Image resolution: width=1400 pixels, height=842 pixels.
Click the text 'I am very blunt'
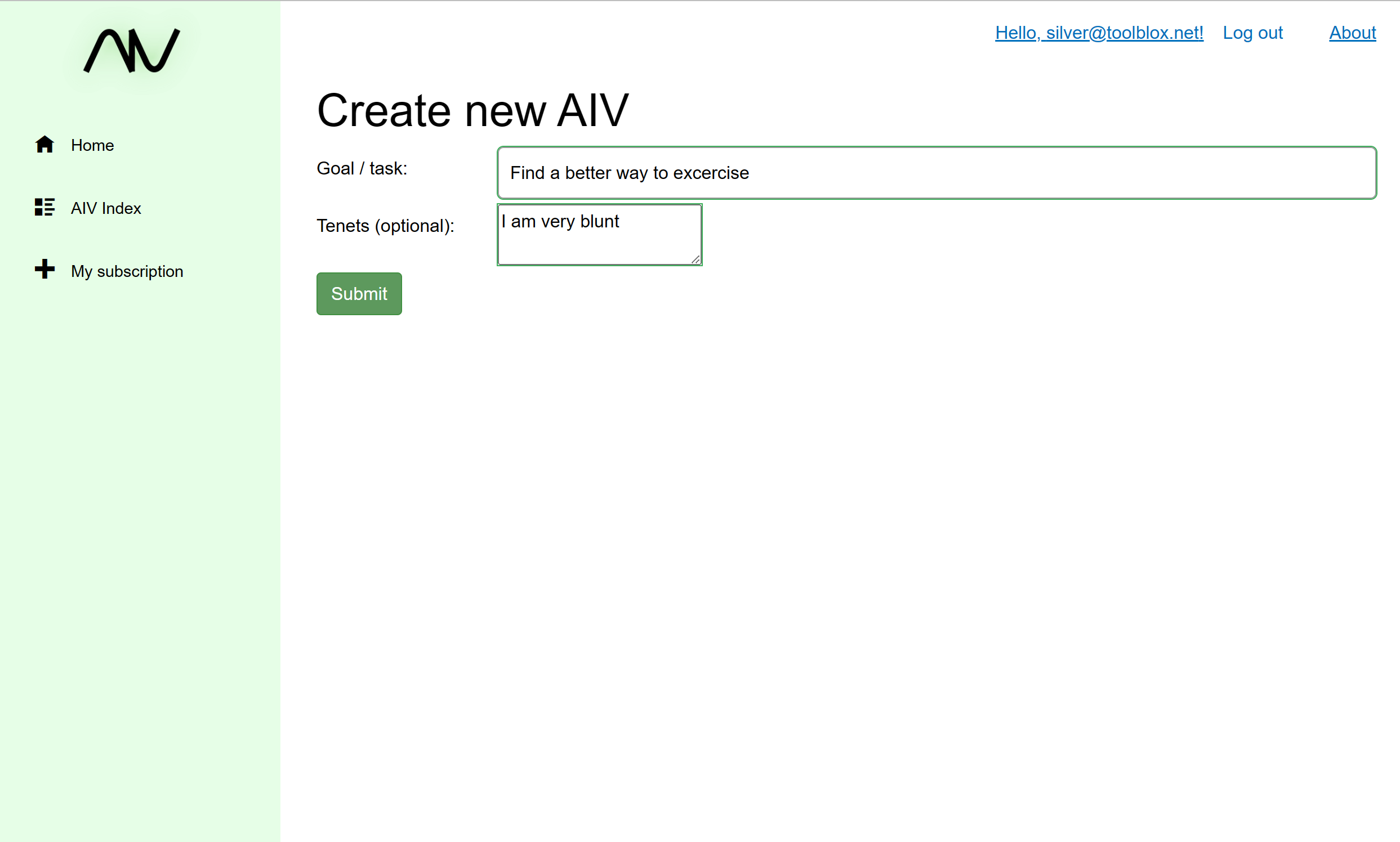point(560,221)
